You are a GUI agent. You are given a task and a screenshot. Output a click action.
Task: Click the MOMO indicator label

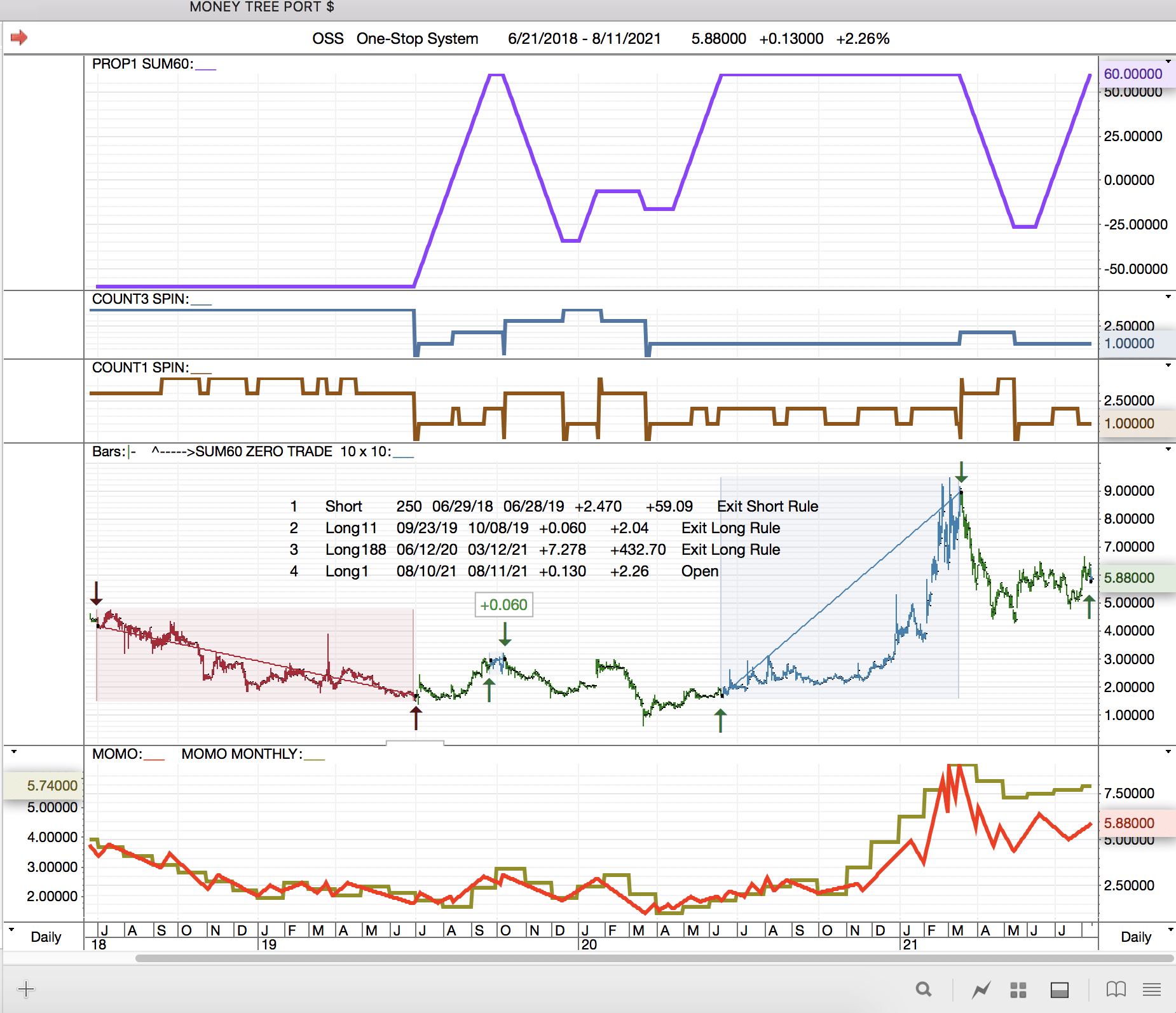coord(117,754)
